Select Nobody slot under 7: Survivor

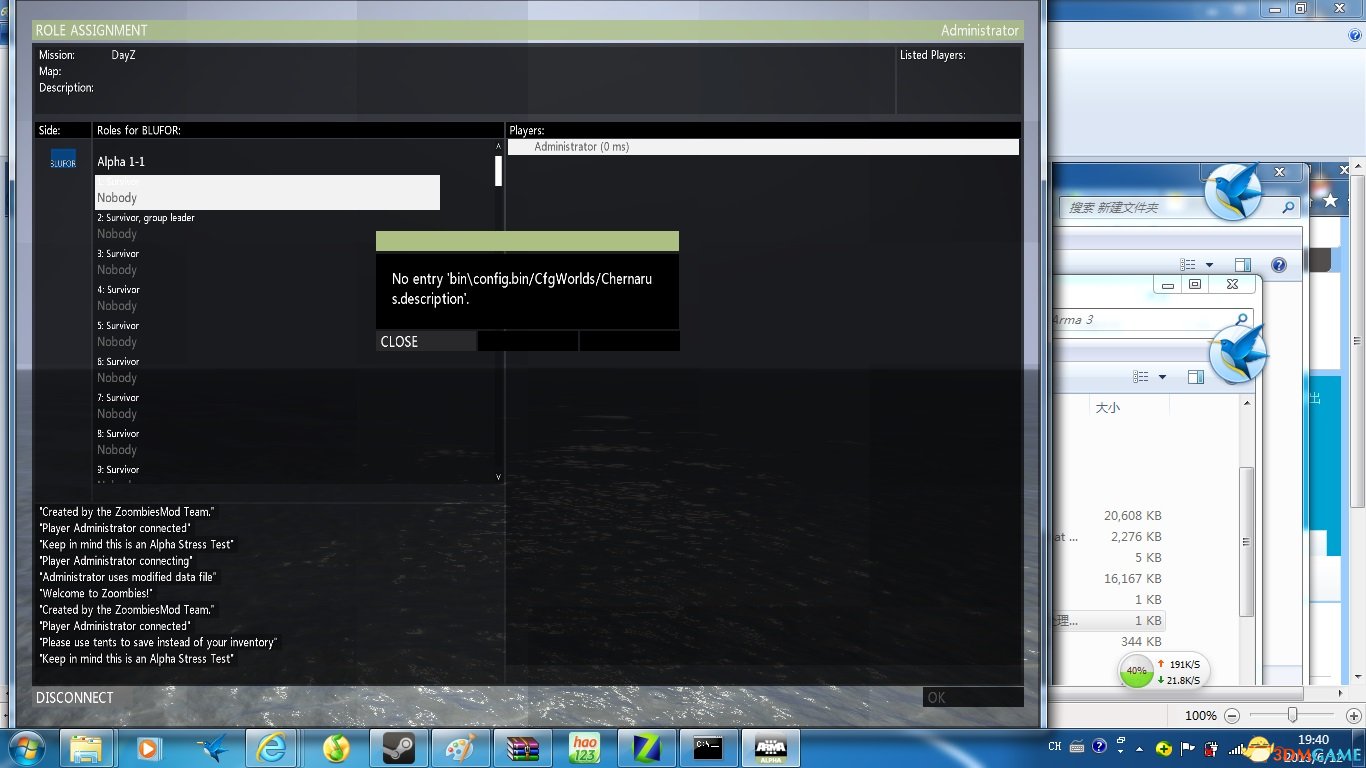(117, 414)
